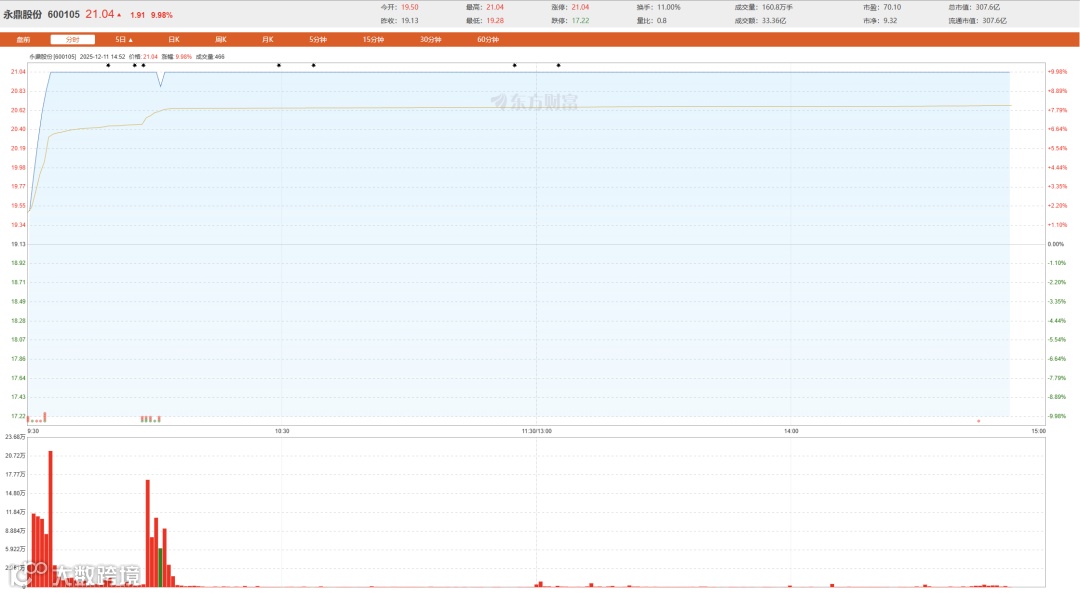Expand the 5日 multi-day dropdown
The image size is (1080, 595).
(x=124, y=39)
